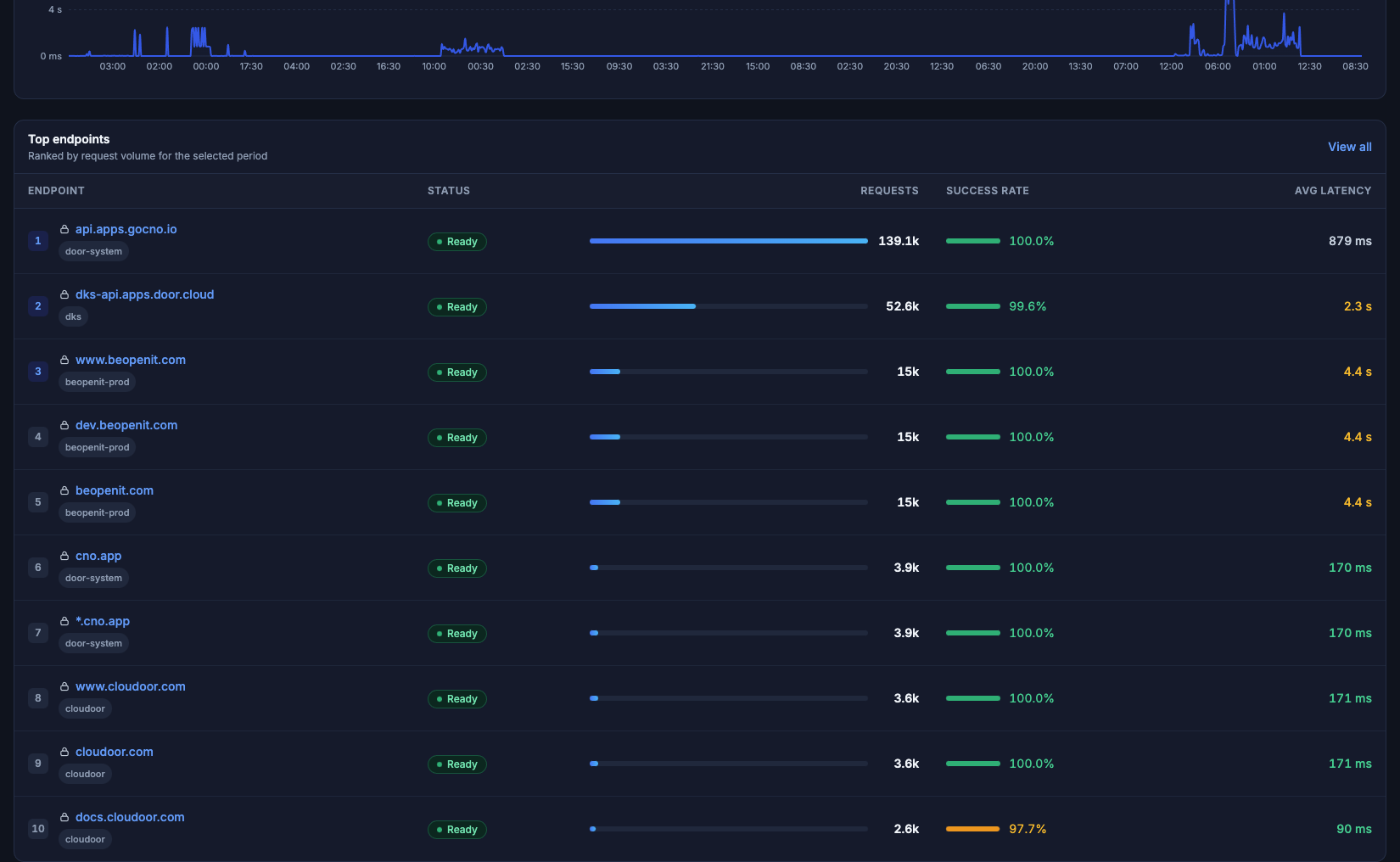Screen dimensions: 1400x862
Task: Click the STATUS column header
Action: 449,191
